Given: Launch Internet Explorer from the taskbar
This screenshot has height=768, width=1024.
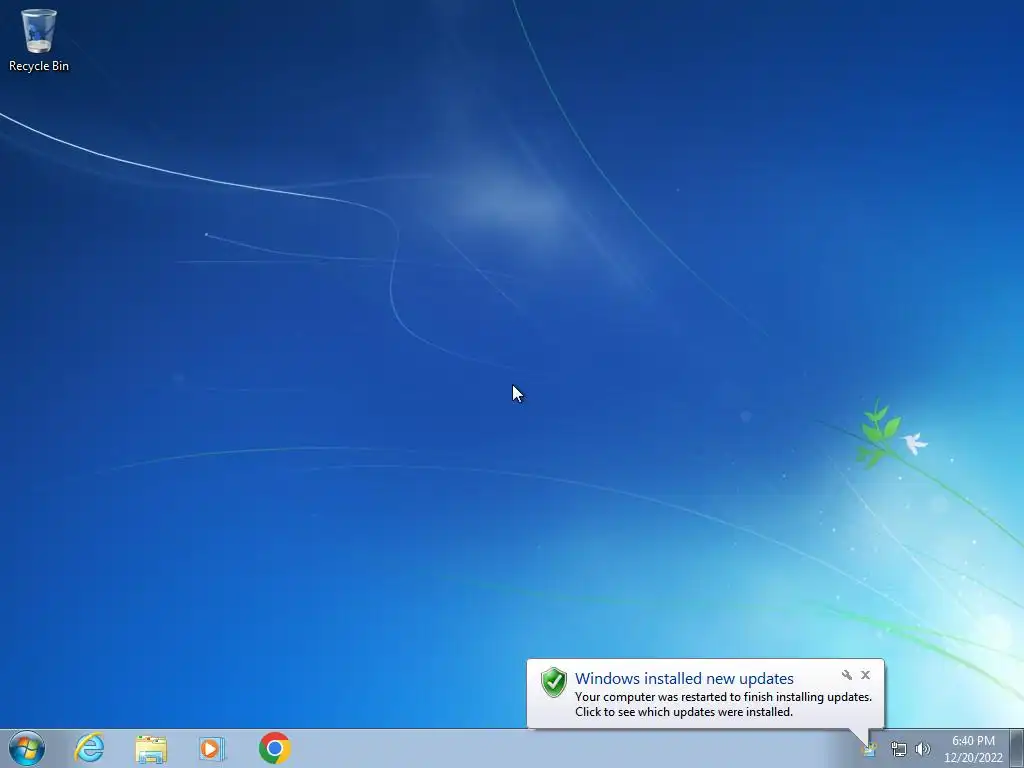Looking at the screenshot, I should [89, 748].
